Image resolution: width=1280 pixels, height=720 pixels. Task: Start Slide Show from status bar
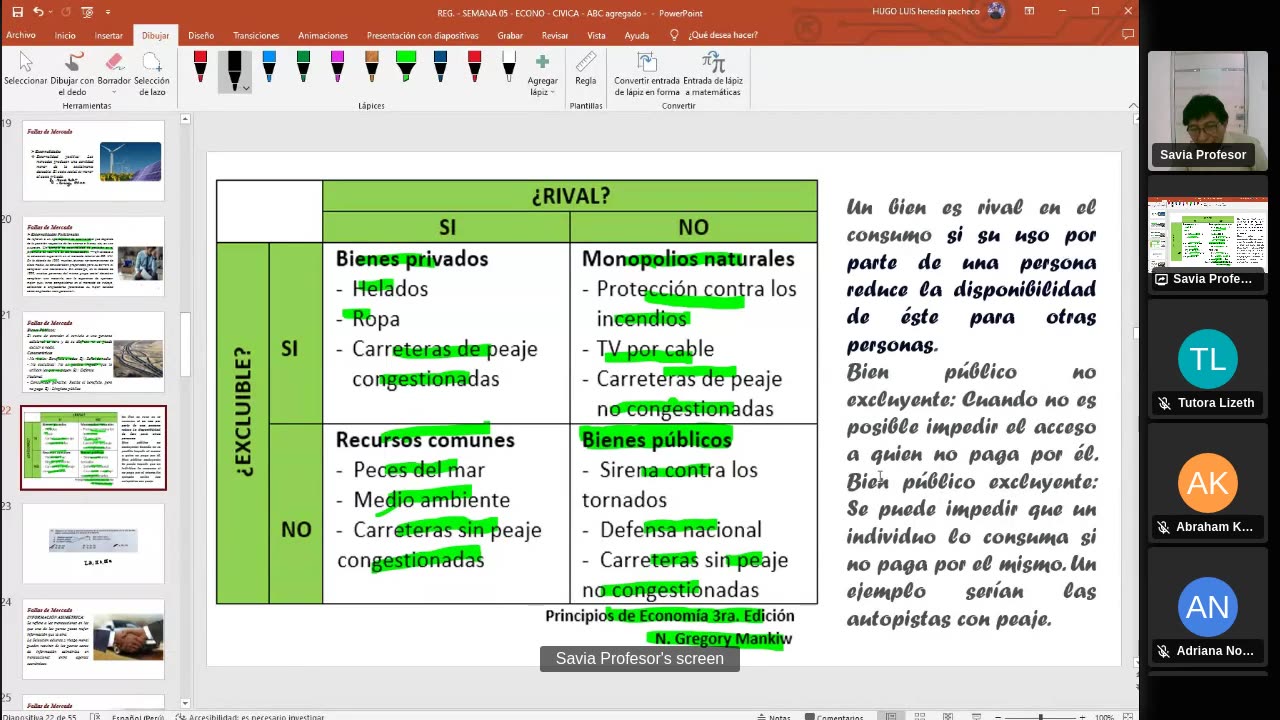975,716
